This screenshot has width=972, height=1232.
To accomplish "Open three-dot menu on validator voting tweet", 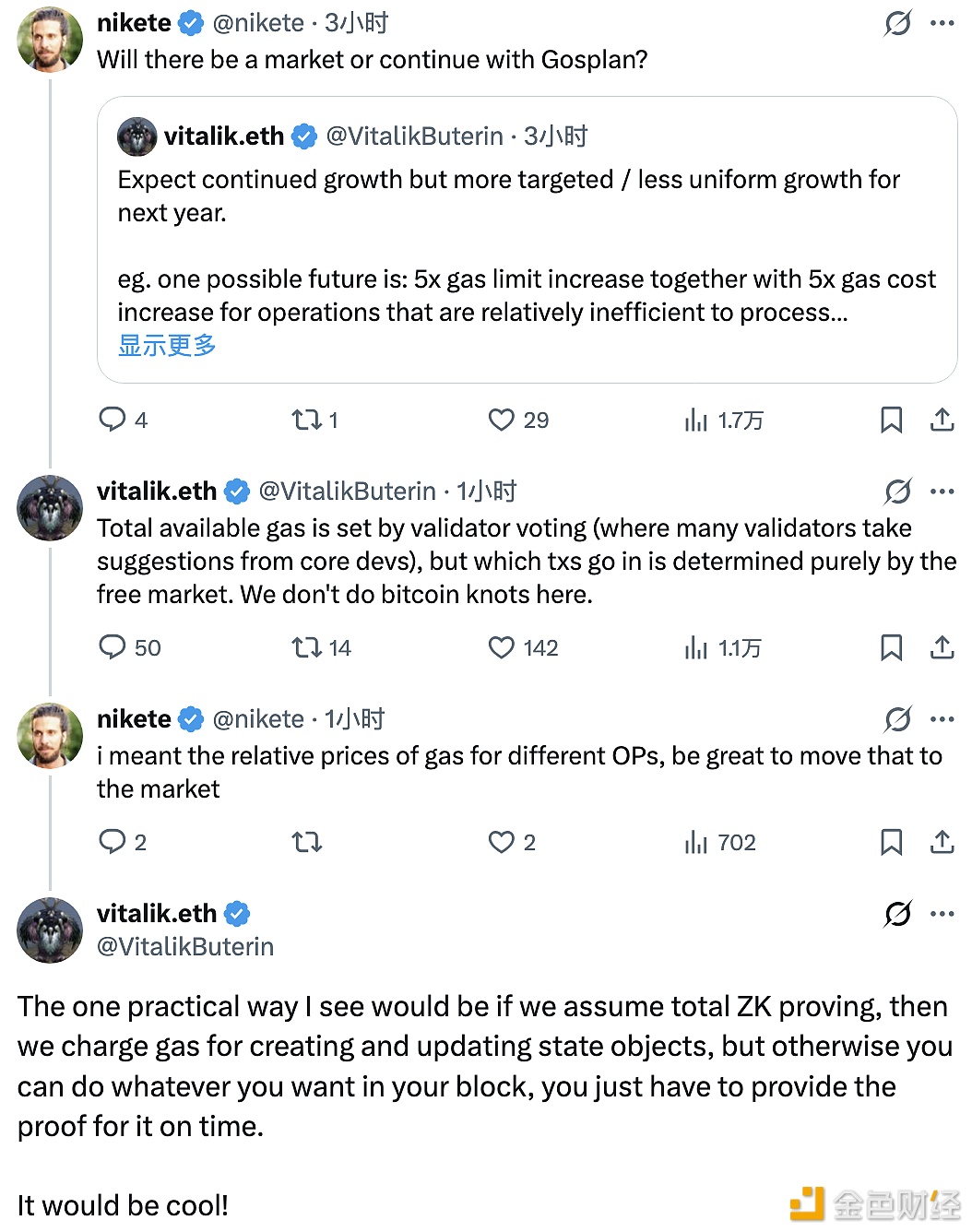I will 942,492.
